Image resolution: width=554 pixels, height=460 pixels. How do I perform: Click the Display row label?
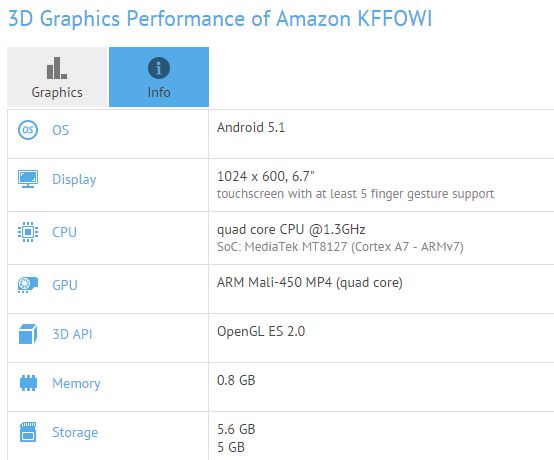point(74,179)
